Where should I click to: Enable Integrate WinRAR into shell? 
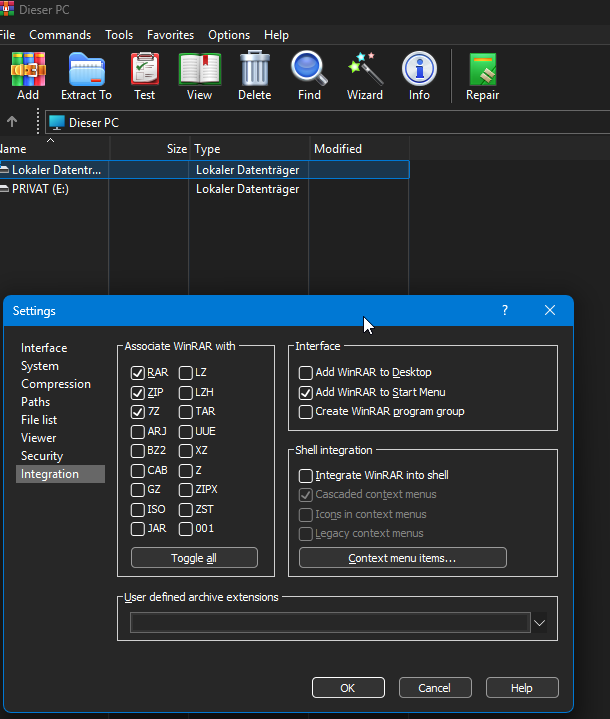click(305, 476)
